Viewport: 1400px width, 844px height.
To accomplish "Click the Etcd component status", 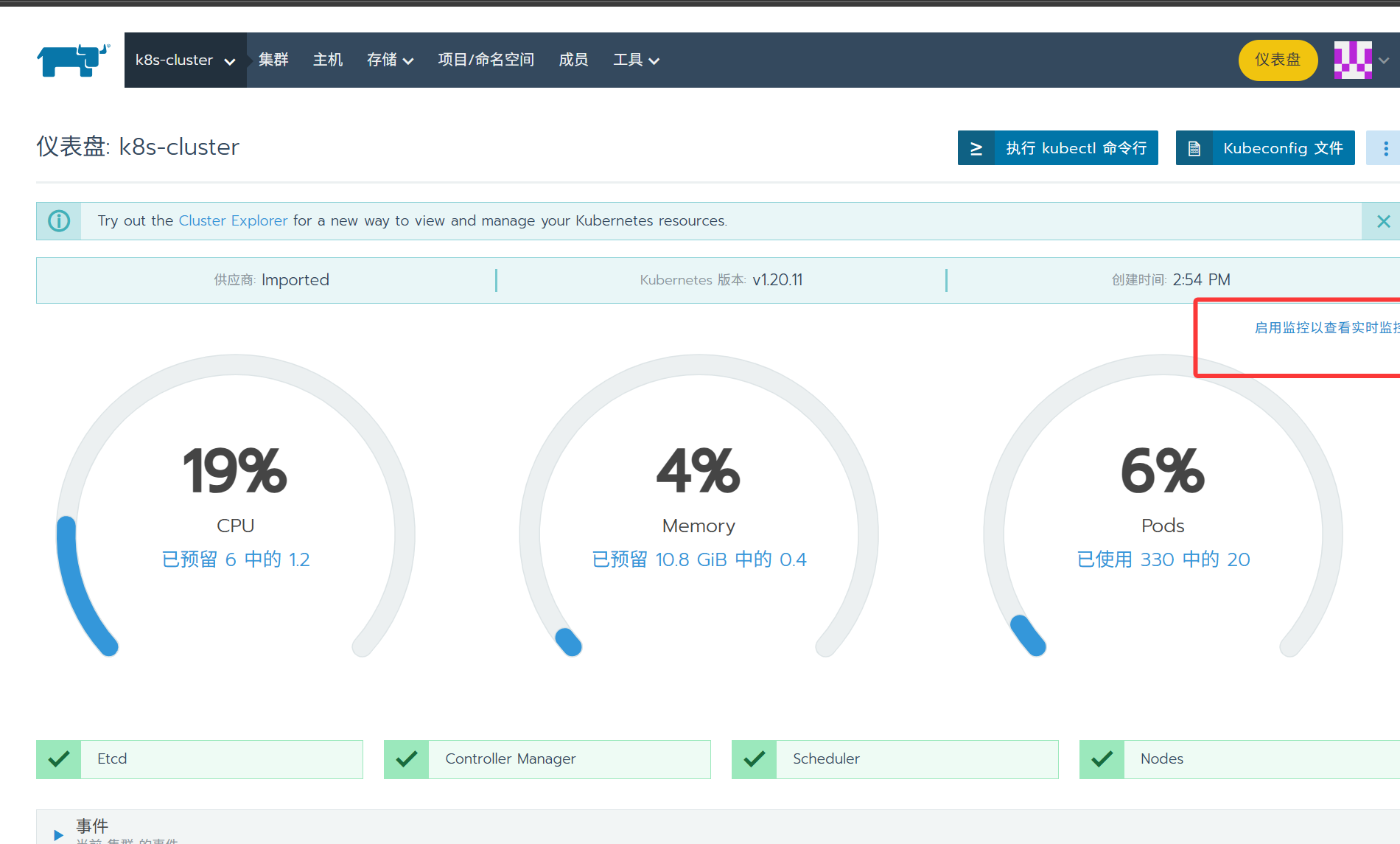I will 200,759.
